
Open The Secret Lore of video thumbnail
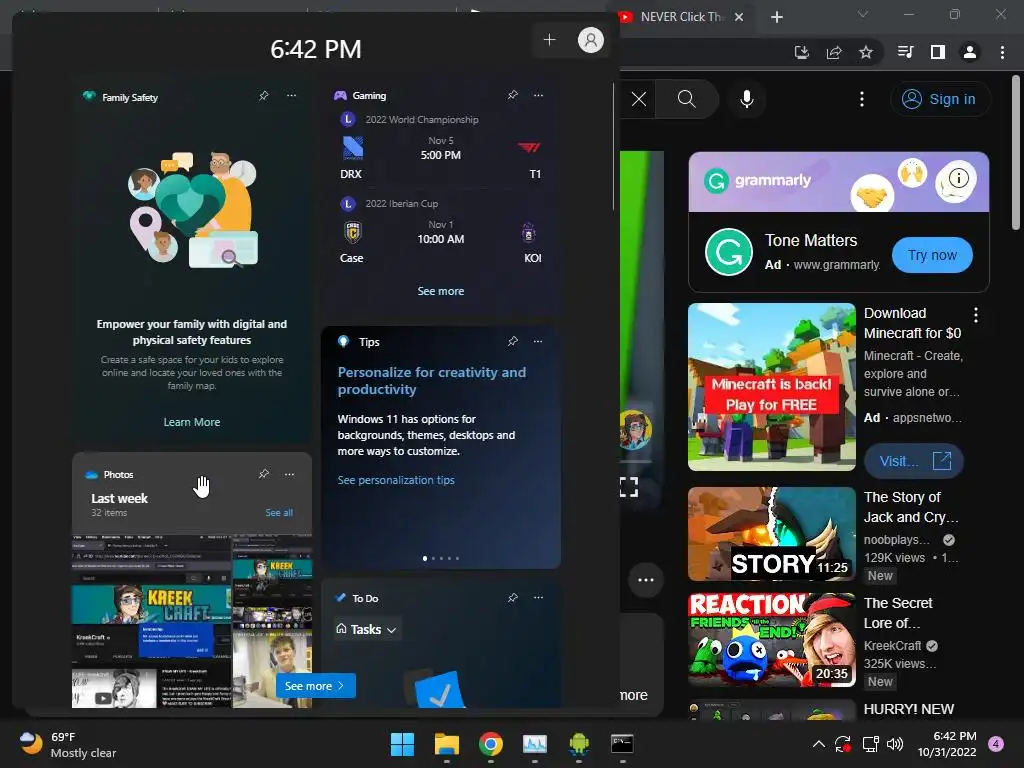click(771, 640)
